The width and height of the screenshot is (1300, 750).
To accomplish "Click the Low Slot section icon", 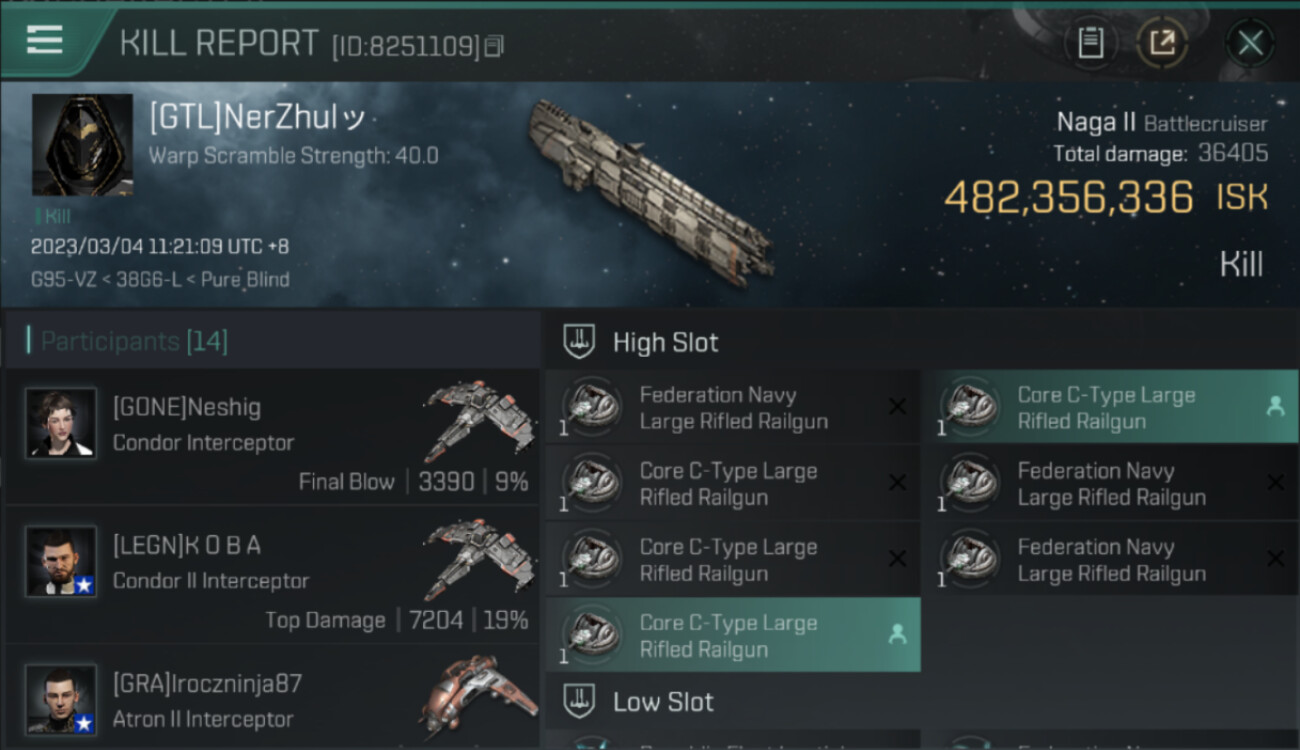I will (x=579, y=701).
